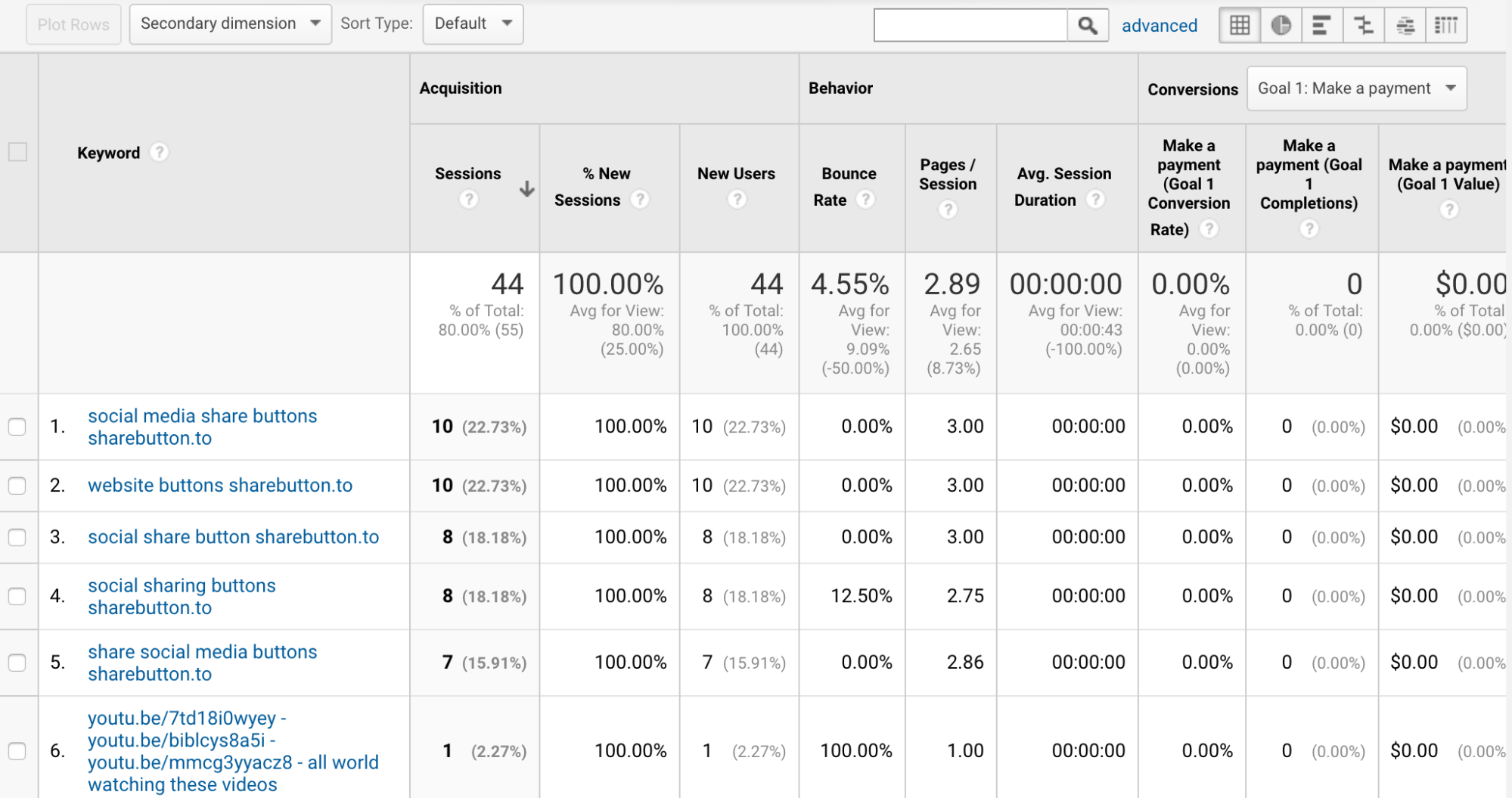The width and height of the screenshot is (1512, 798).
Task: Click the magnifier search button
Action: pos(1088,25)
